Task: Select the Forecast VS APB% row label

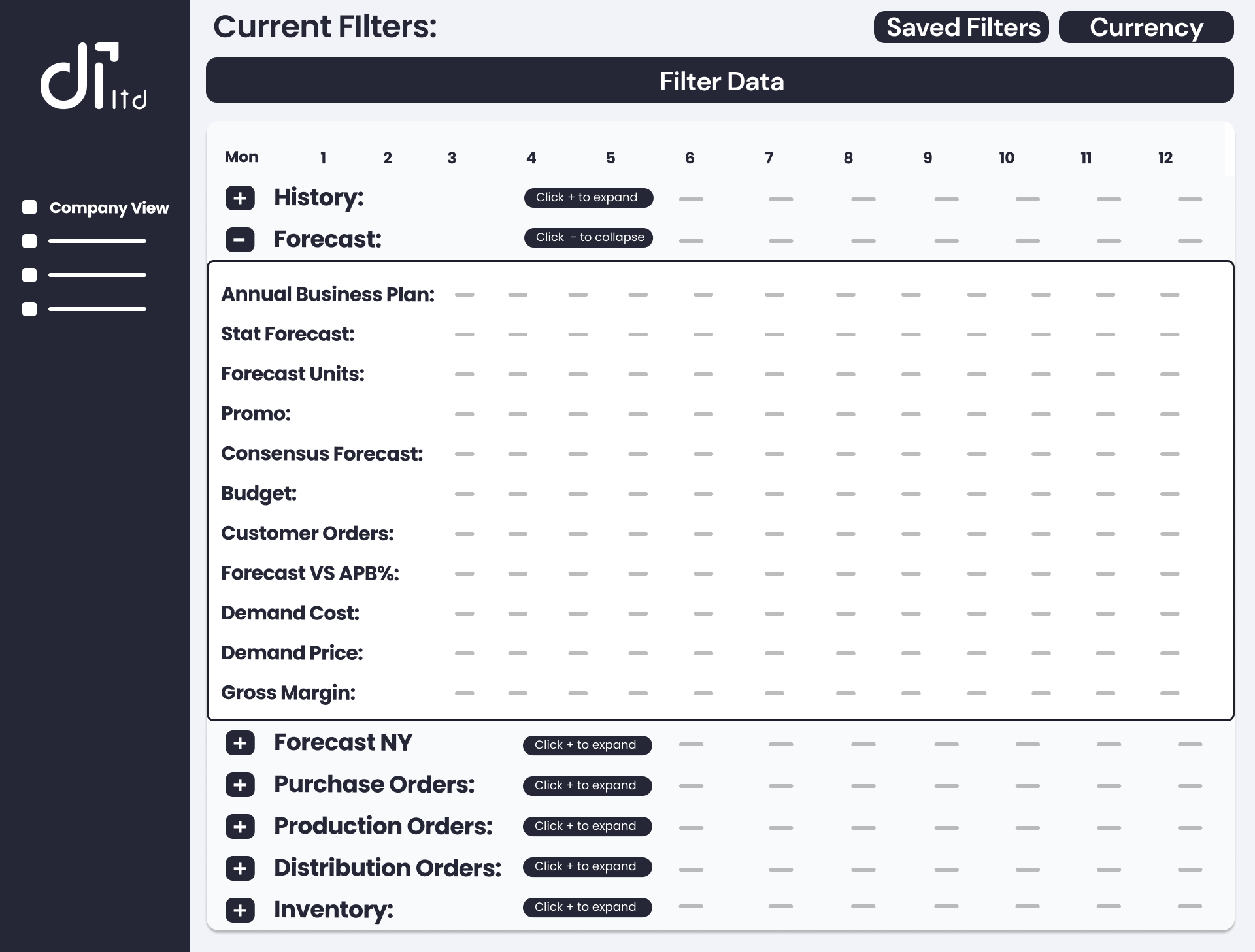Action: click(x=310, y=574)
